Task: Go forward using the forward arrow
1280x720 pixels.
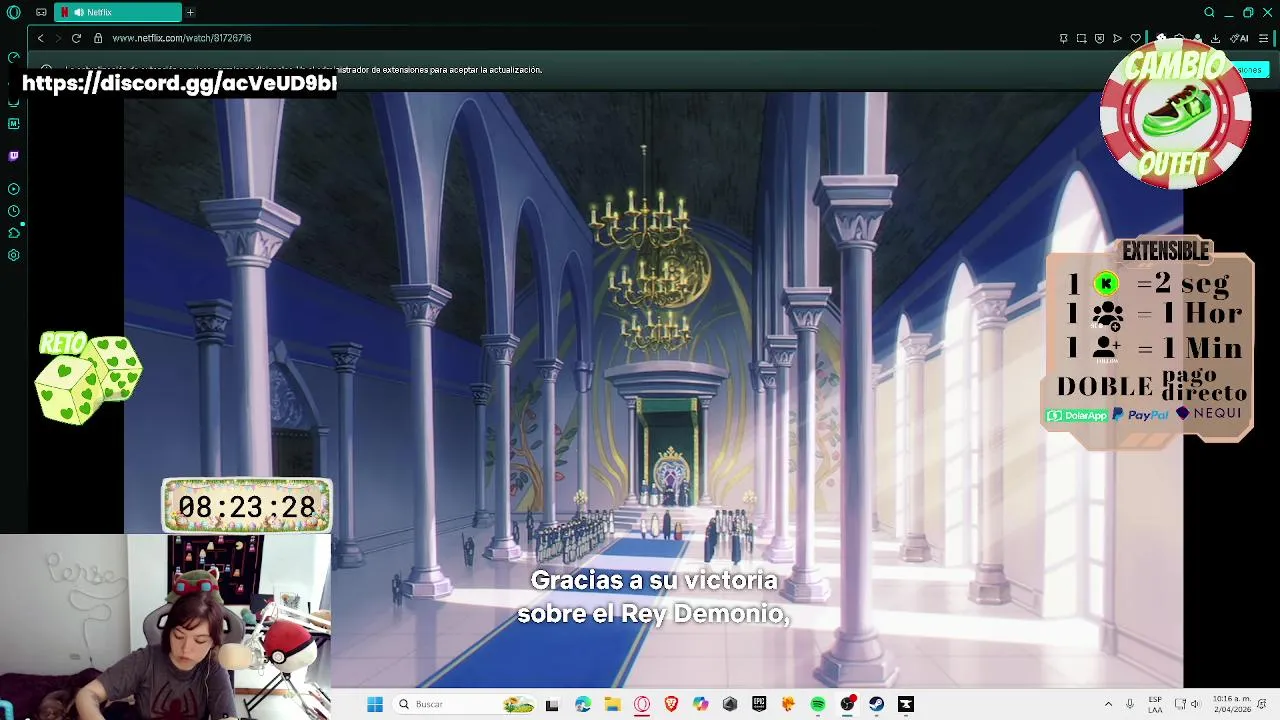Action: pyautogui.click(x=58, y=38)
